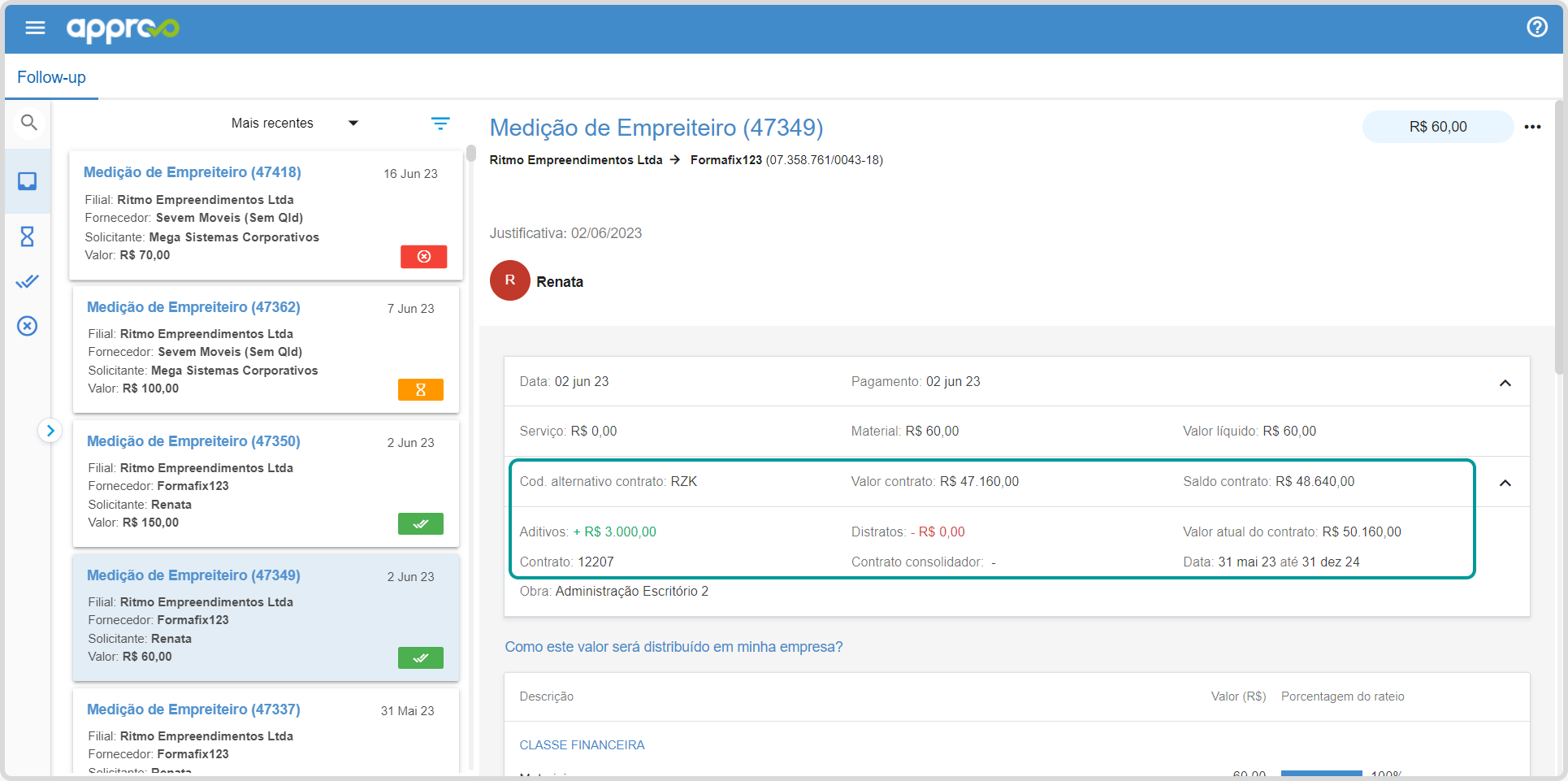The image size is (1568, 781).
Task: Click Fornecedor Sevem Moveis on card 47418
Action: (194, 218)
